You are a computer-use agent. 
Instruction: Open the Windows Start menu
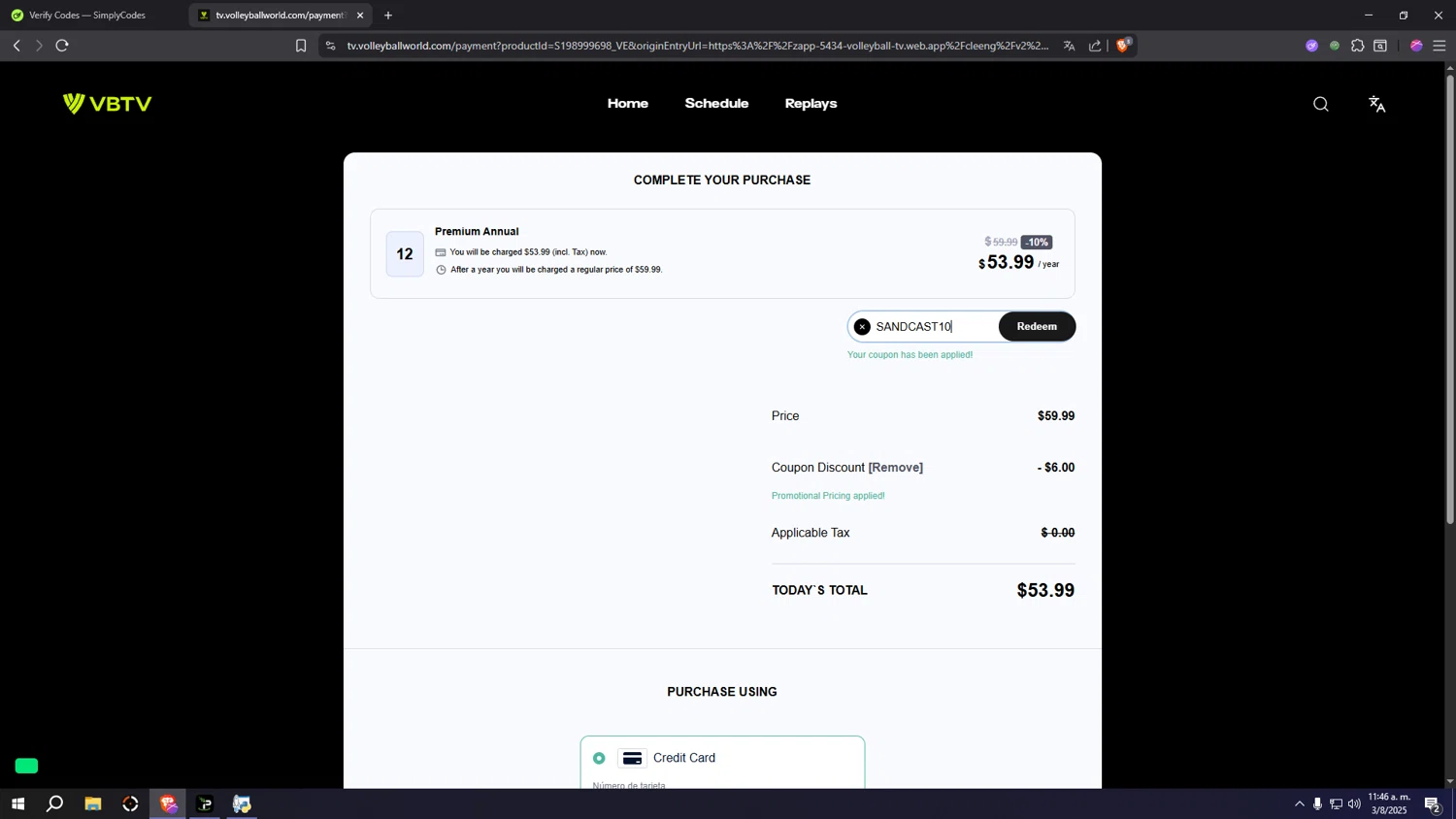17,803
